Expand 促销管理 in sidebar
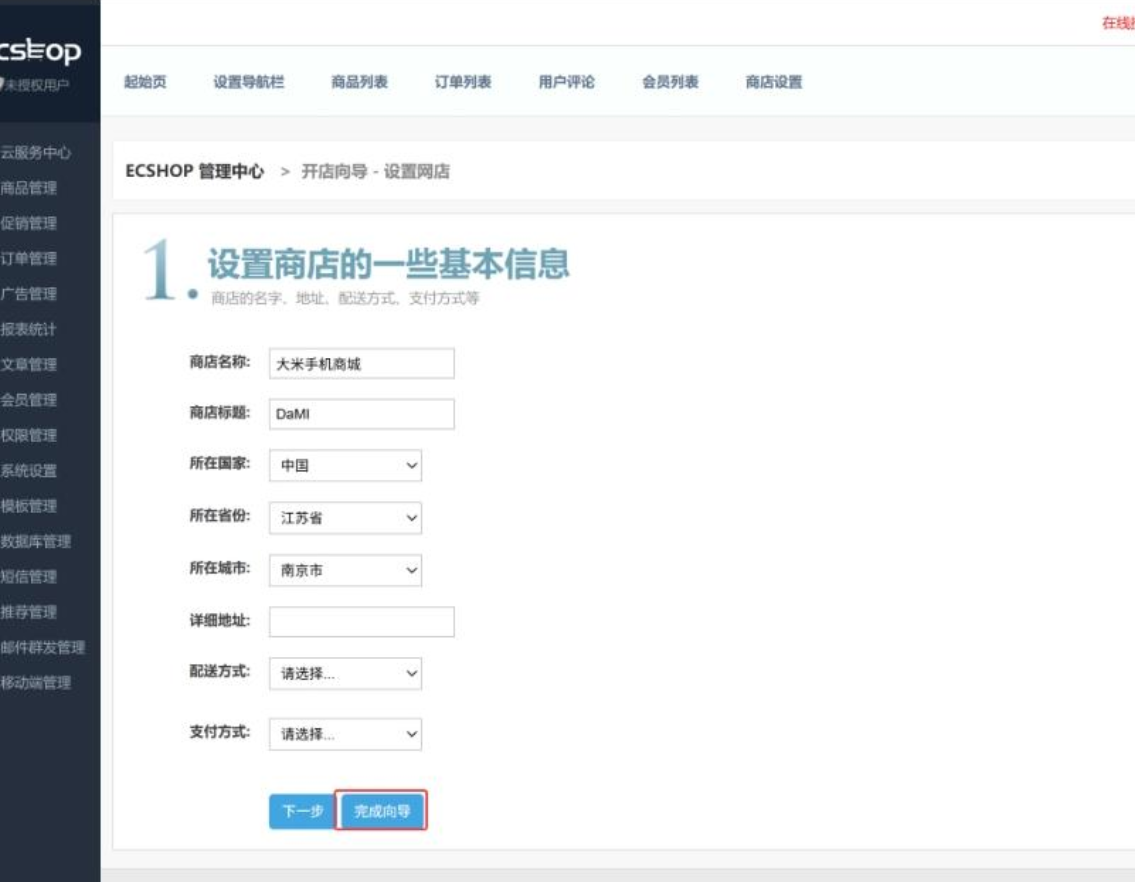 29,223
